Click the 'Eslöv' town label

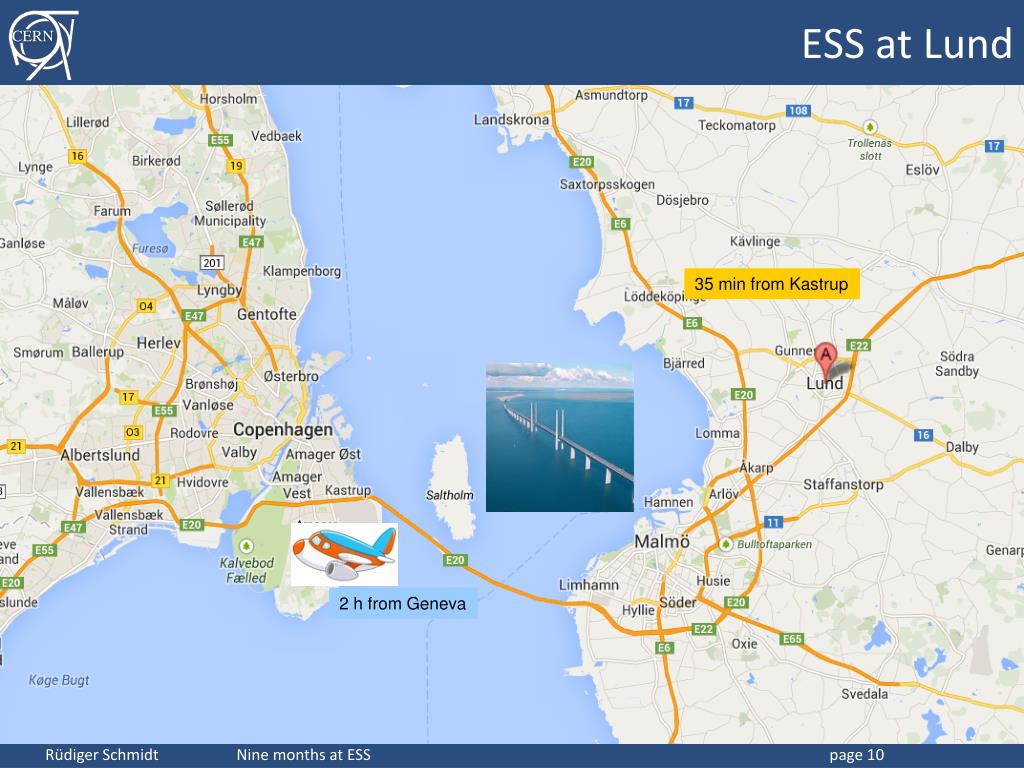coord(922,170)
